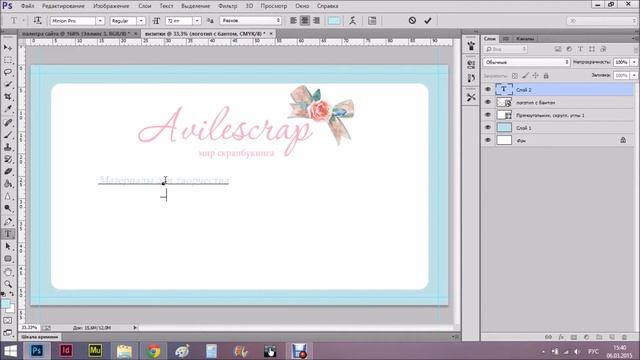640x360 pixels.
Task: Select the Rectangular Marquee tool
Action: (x=8, y=60)
